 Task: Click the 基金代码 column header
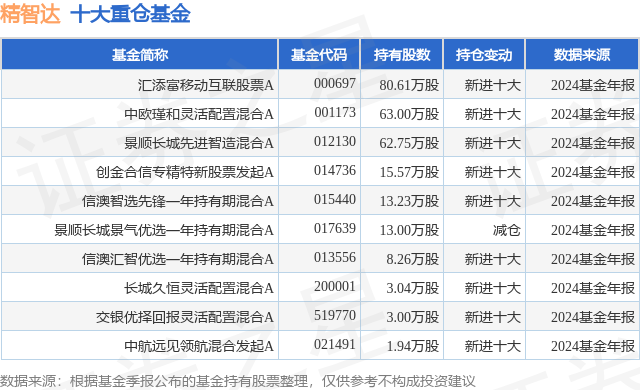coord(319,55)
